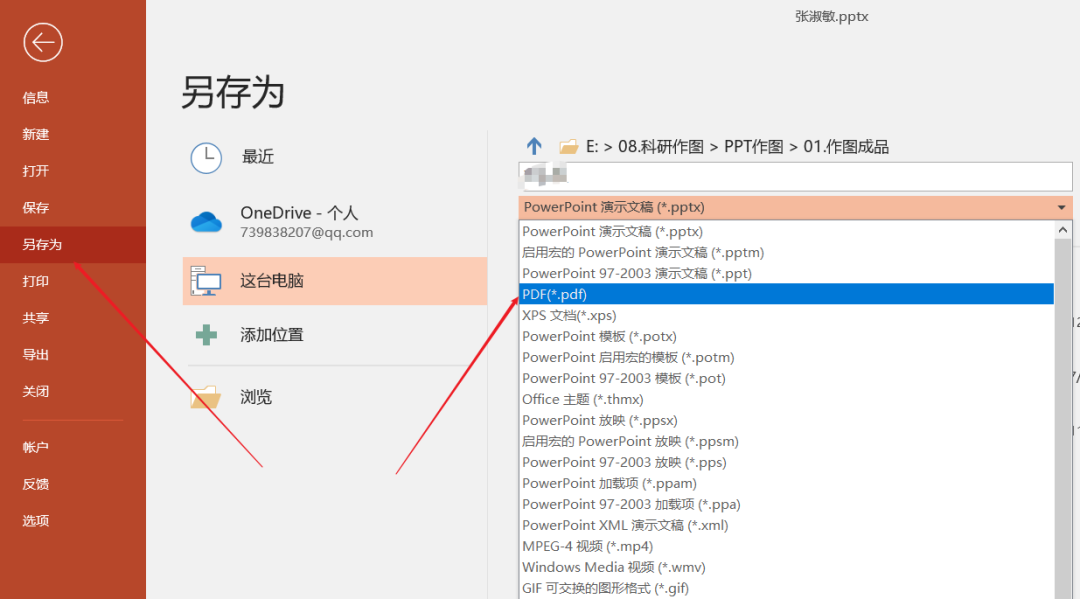Click 浏览 to browse folders
The width and height of the screenshot is (1080, 599).
(335, 397)
